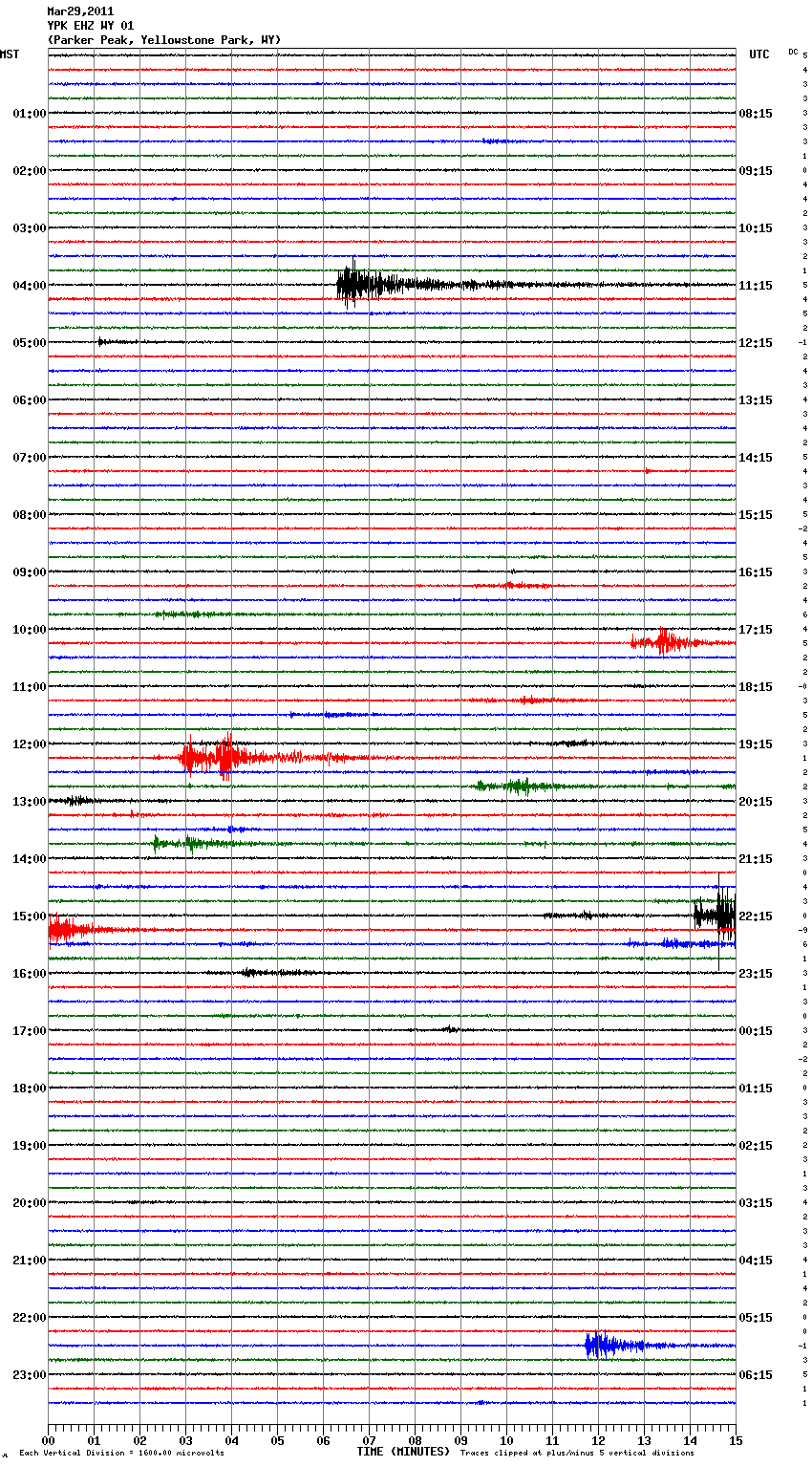Click the Parker Peak, Yellowstone Park station name
This screenshot has height=1466, width=812.
163,40
